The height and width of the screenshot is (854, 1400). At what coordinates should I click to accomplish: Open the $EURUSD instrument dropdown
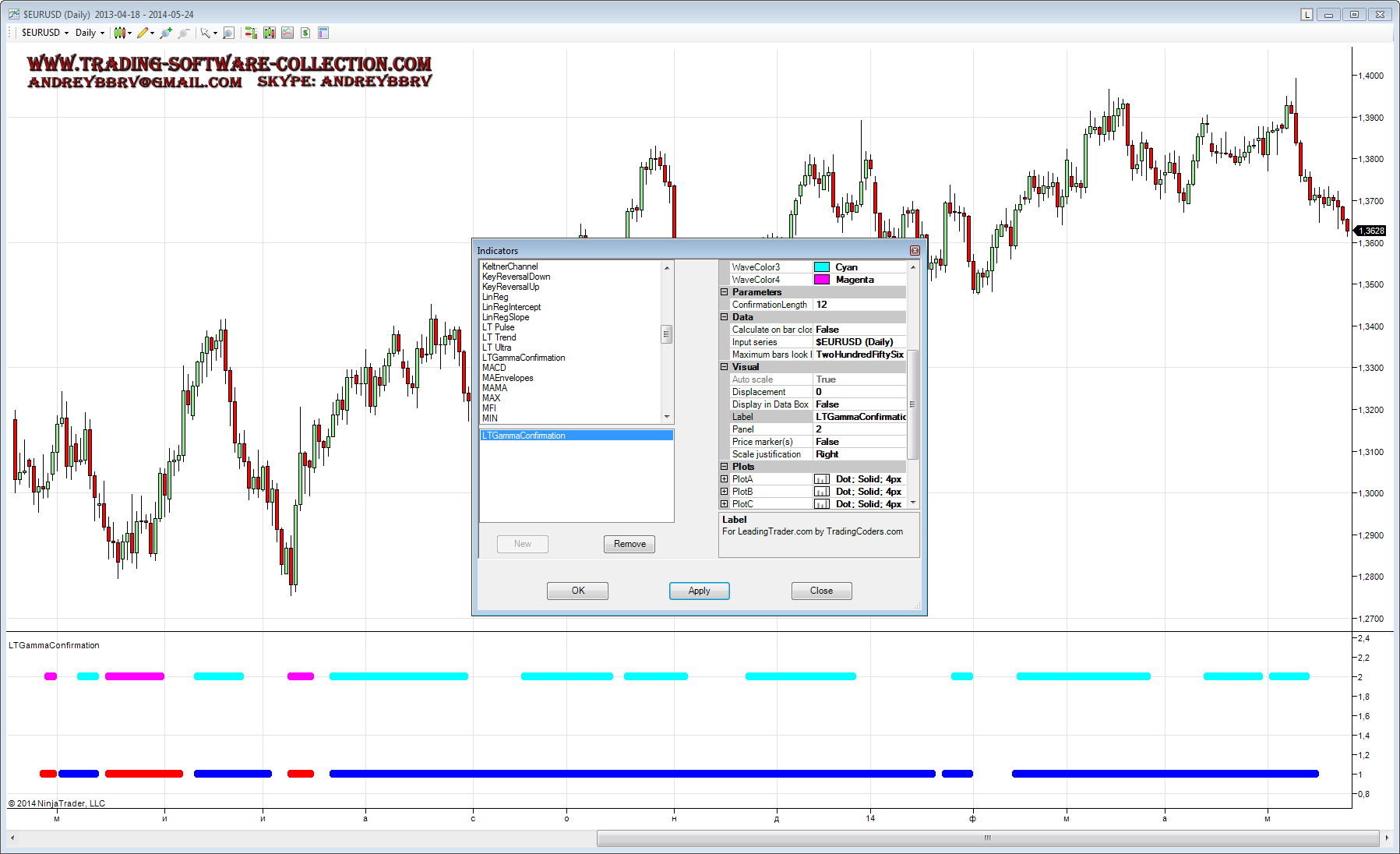click(45, 33)
